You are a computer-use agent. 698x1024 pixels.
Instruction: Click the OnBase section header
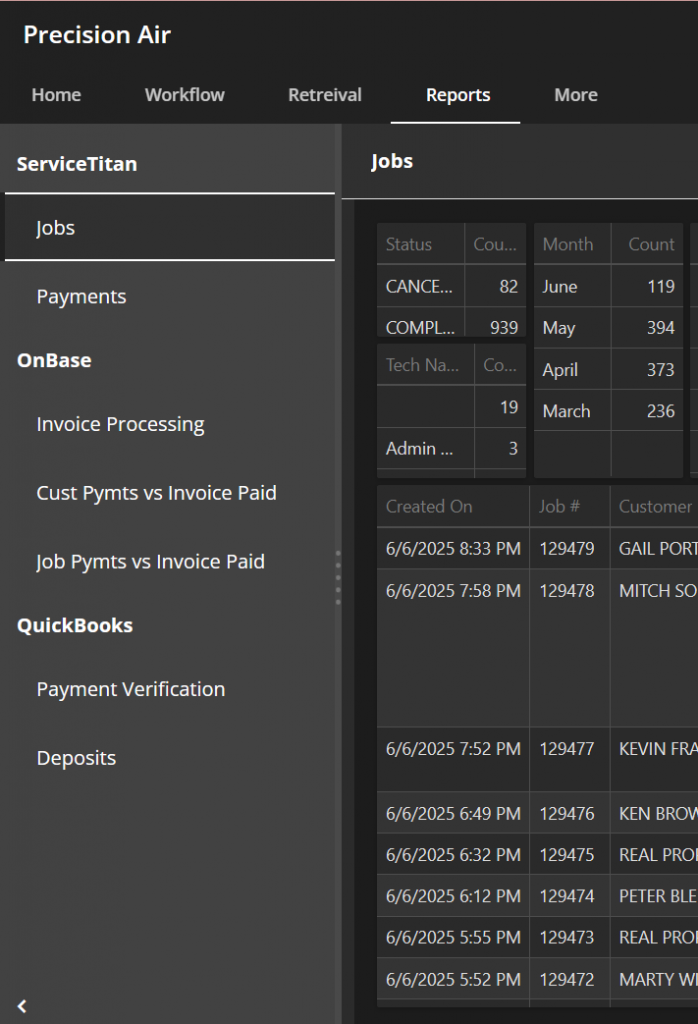tap(54, 360)
